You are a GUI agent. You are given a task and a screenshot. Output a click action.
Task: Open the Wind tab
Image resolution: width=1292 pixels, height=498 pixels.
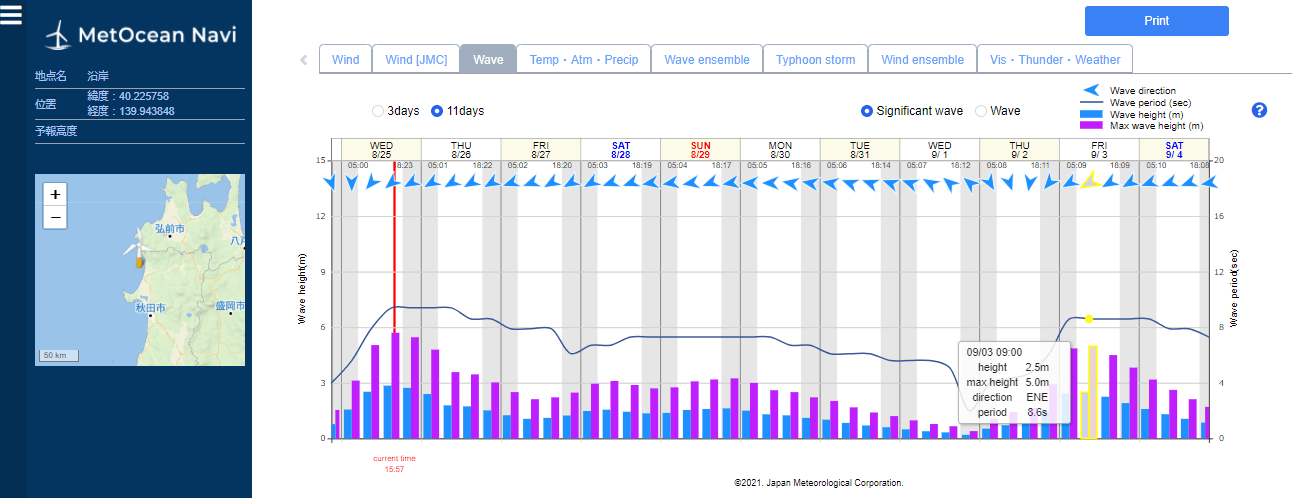click(345, 59)
